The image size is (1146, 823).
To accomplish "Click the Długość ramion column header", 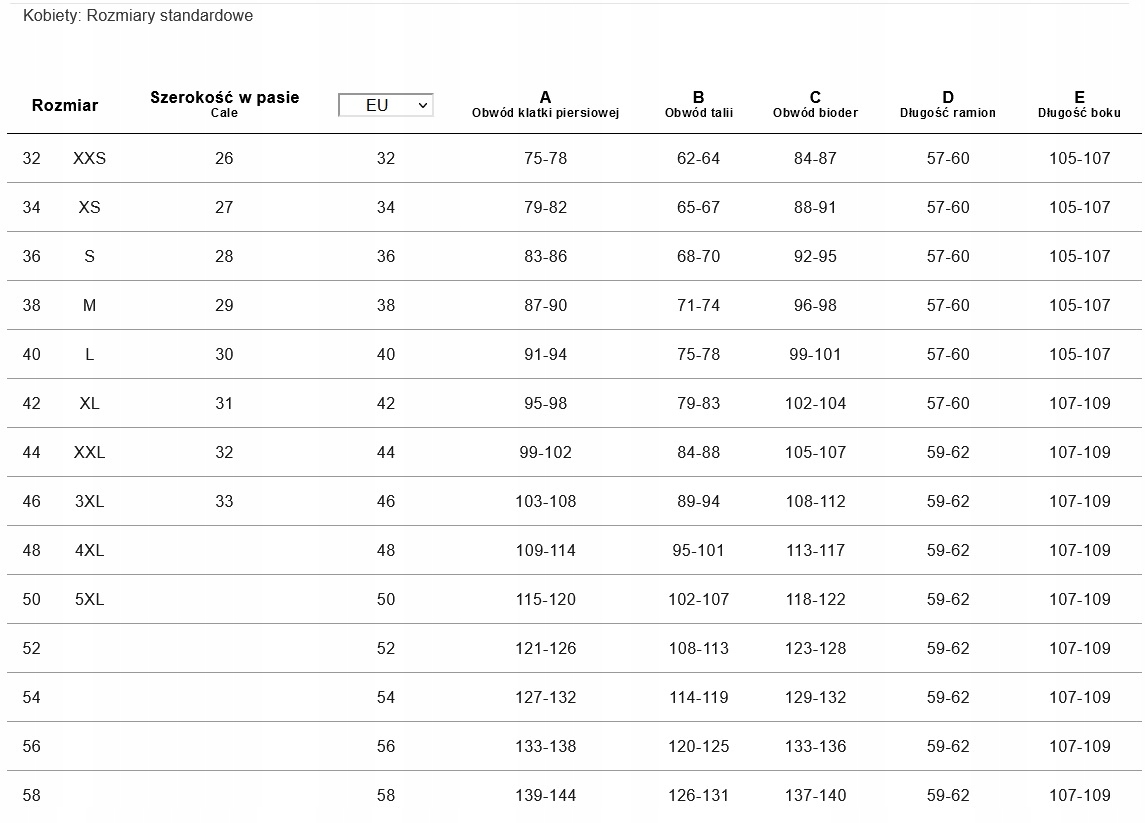I will point(947,105).
